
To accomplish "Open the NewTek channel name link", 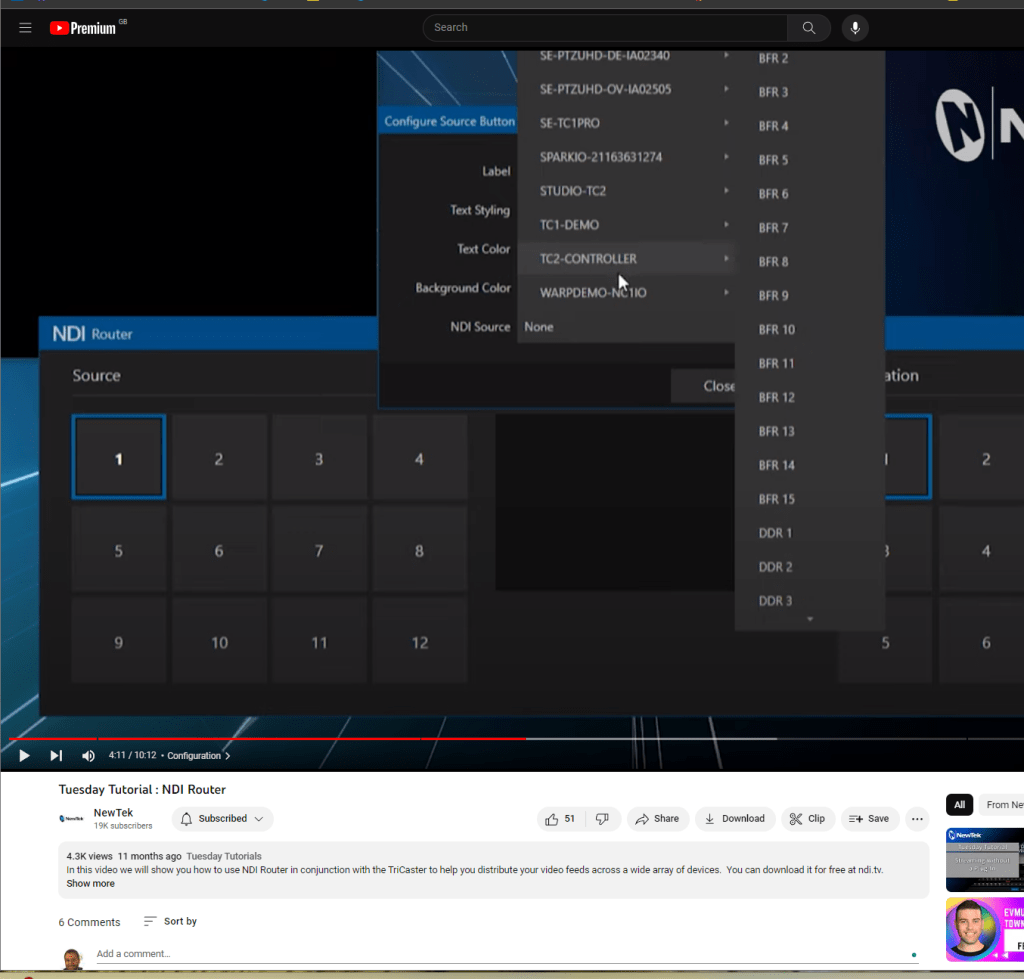I will tap(113, 812).
